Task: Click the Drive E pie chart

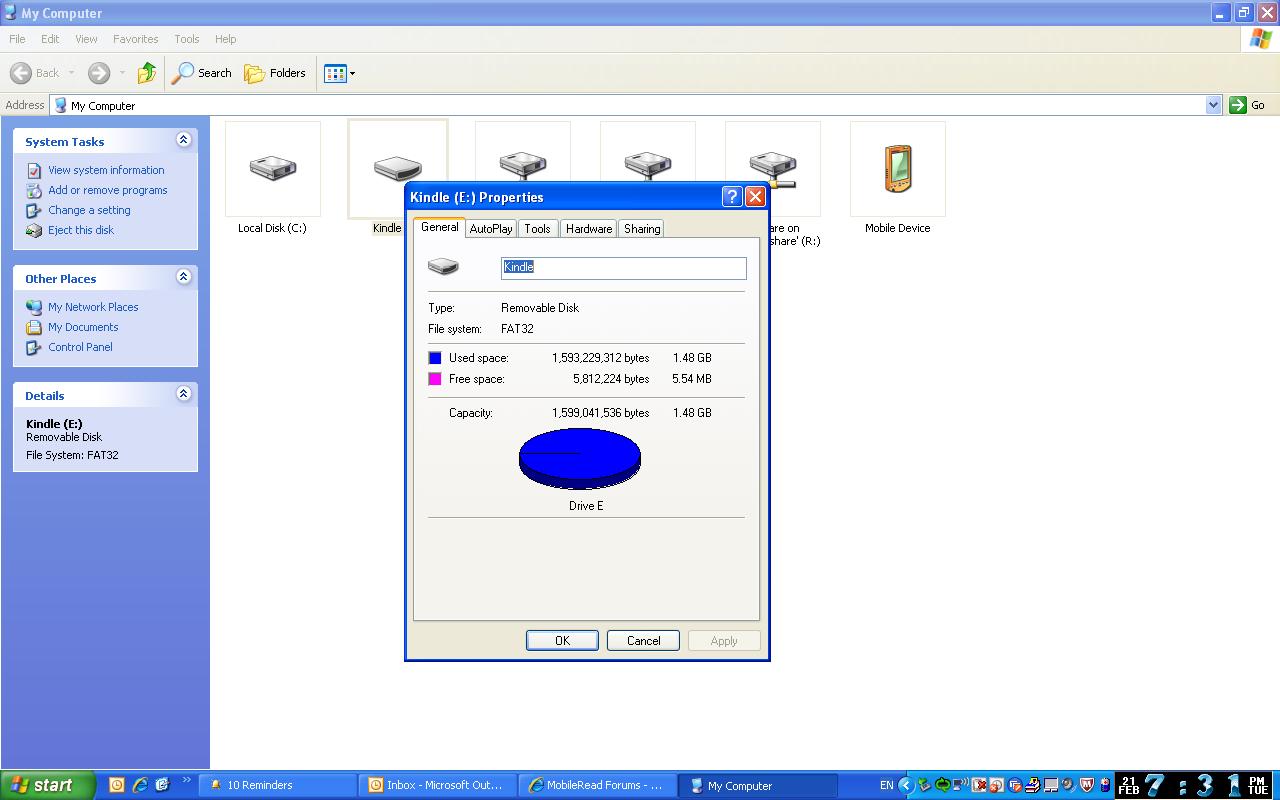Action: [580, 458]
